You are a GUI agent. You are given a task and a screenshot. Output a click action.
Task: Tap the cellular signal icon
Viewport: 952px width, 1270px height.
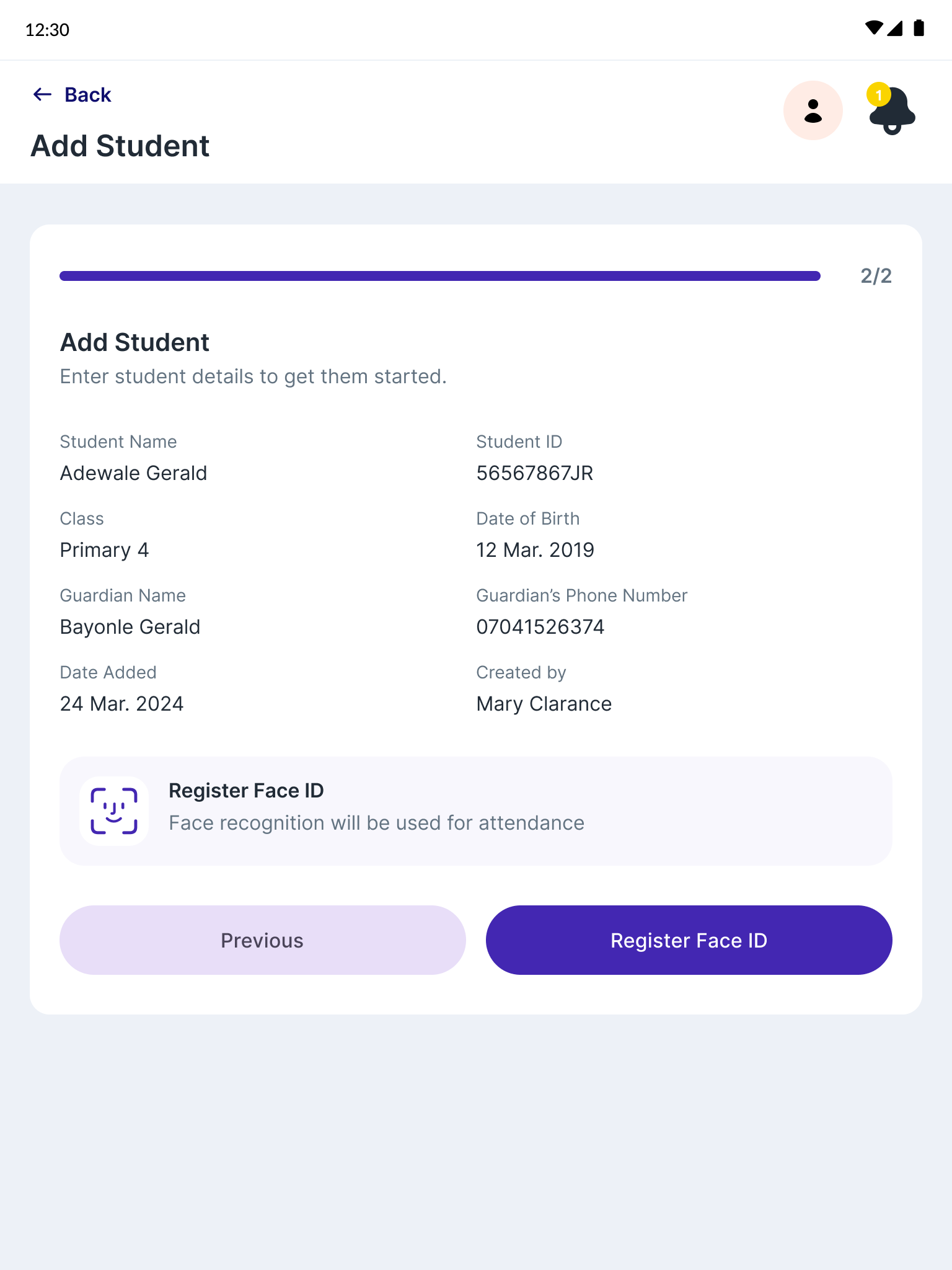(x=896, y=29)
